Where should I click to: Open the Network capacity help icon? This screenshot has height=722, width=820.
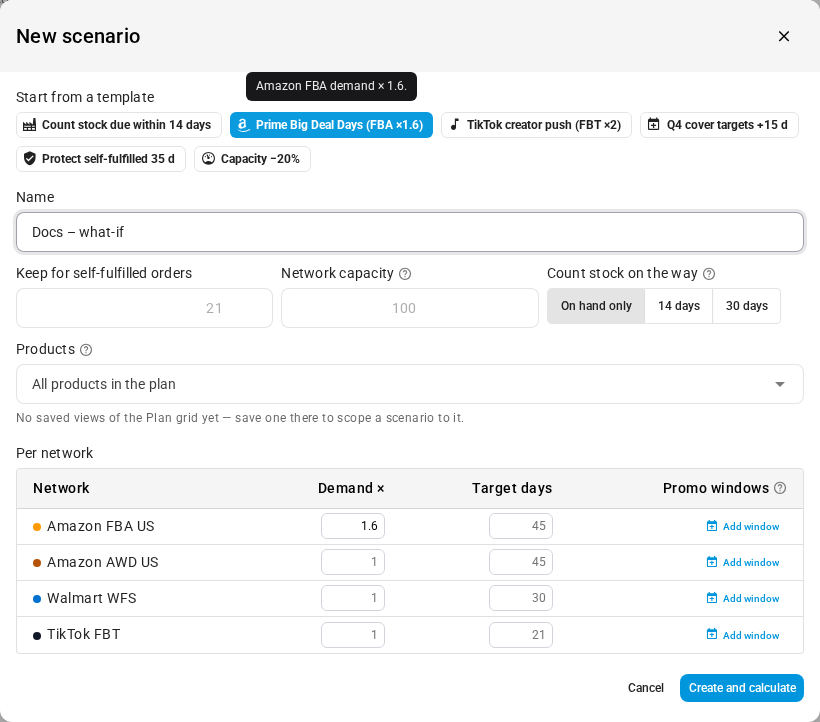coord(405,274)
